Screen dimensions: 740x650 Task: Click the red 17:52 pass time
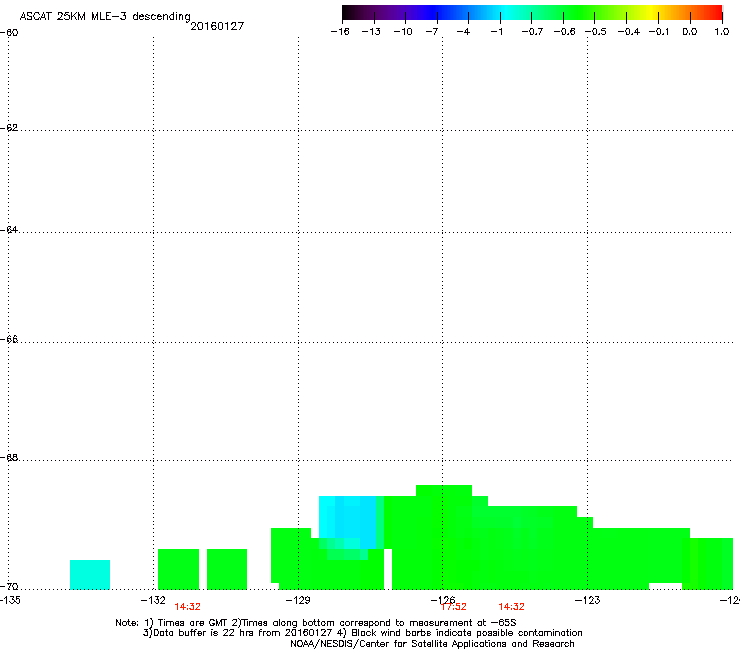tap(454, 607)
